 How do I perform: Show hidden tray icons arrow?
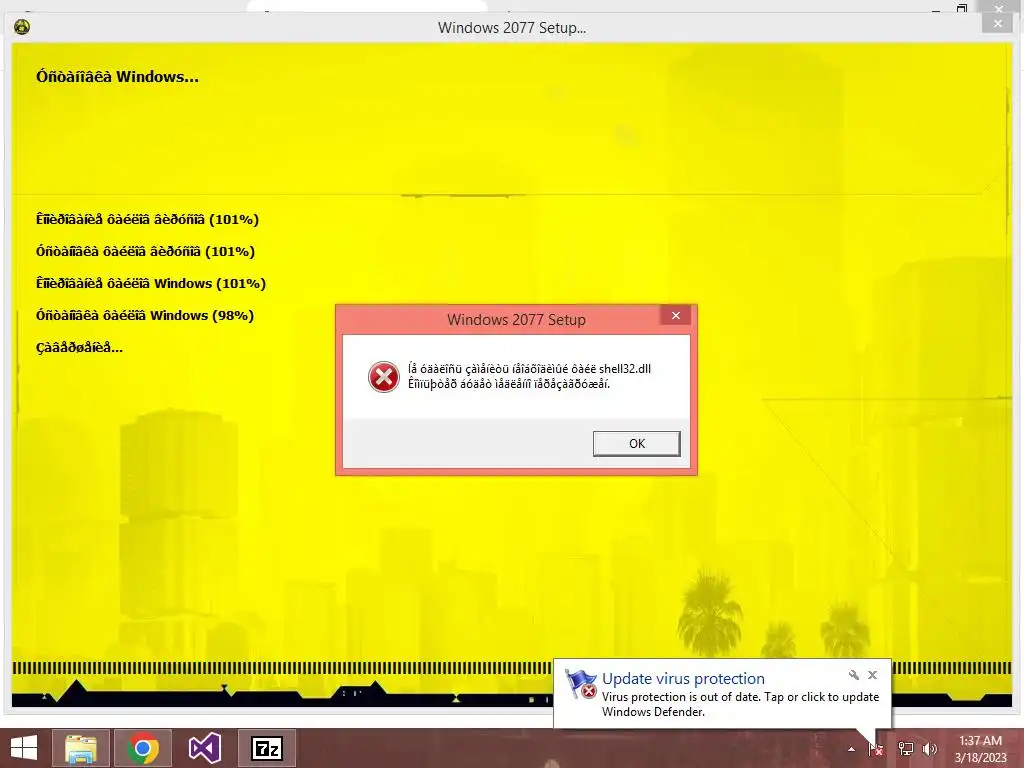[851, 749]
